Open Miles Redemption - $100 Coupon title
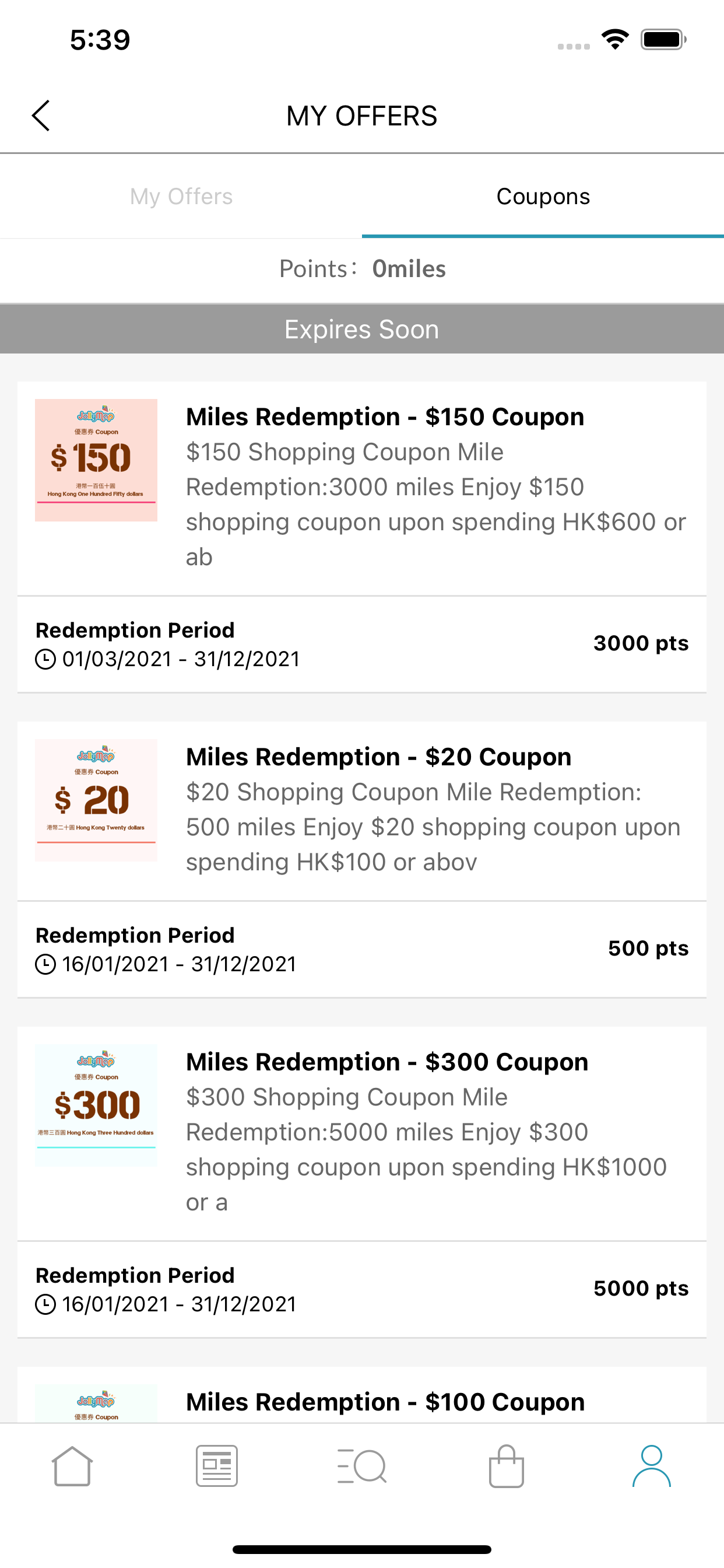Image resolution: width=724 pixels, height=1568 pixels. pos(385,1402)
